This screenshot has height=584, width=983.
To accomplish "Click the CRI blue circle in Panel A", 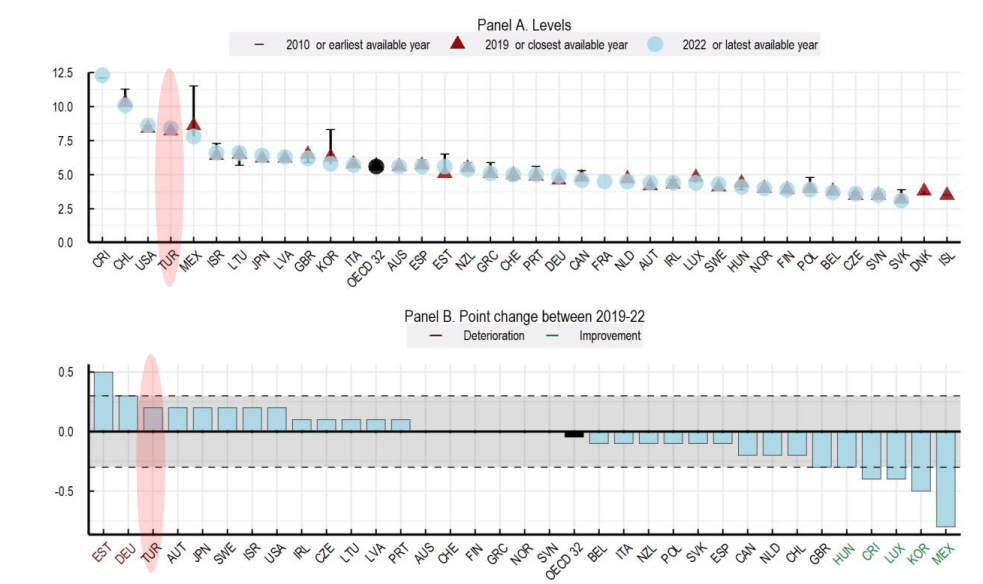I will click(x=102, y=76).
